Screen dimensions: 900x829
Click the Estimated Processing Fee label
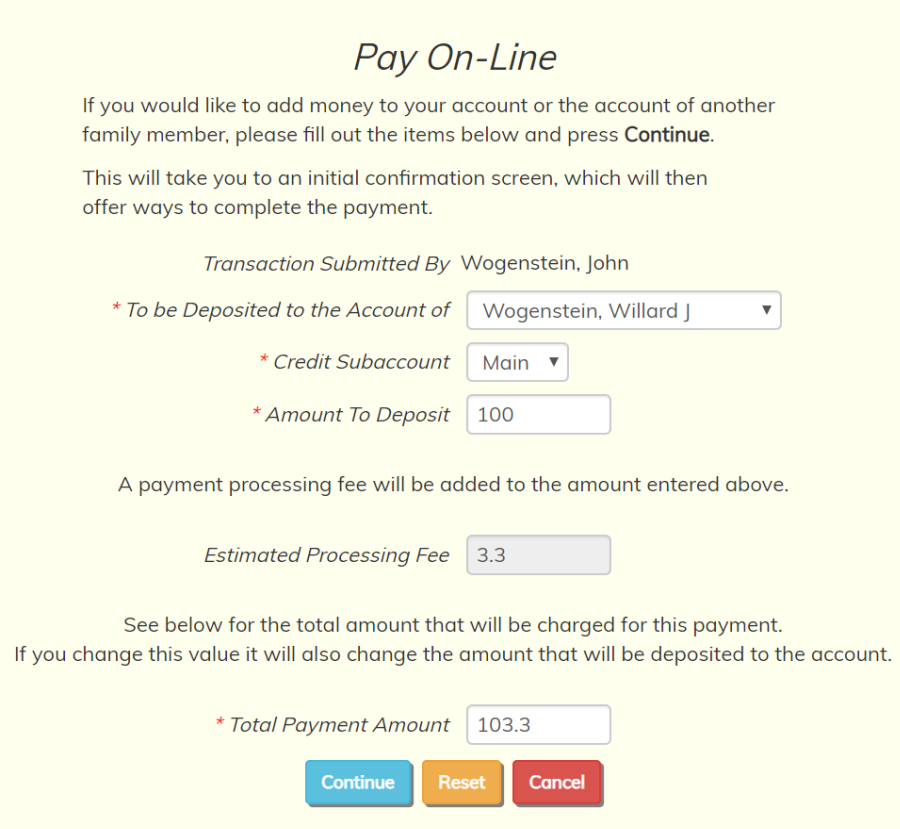tap(327, 555)
